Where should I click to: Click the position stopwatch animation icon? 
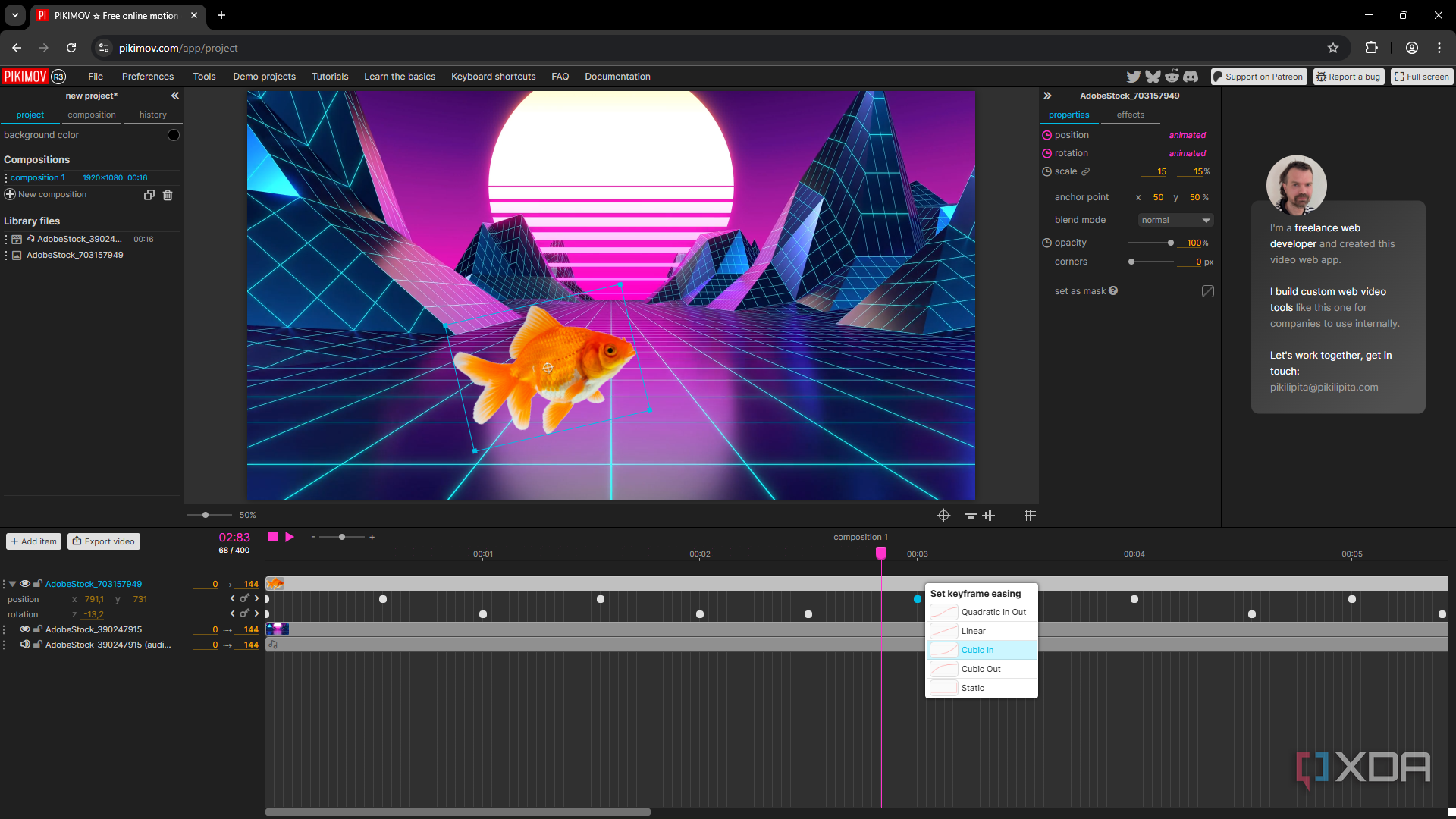click(1046, 135)
